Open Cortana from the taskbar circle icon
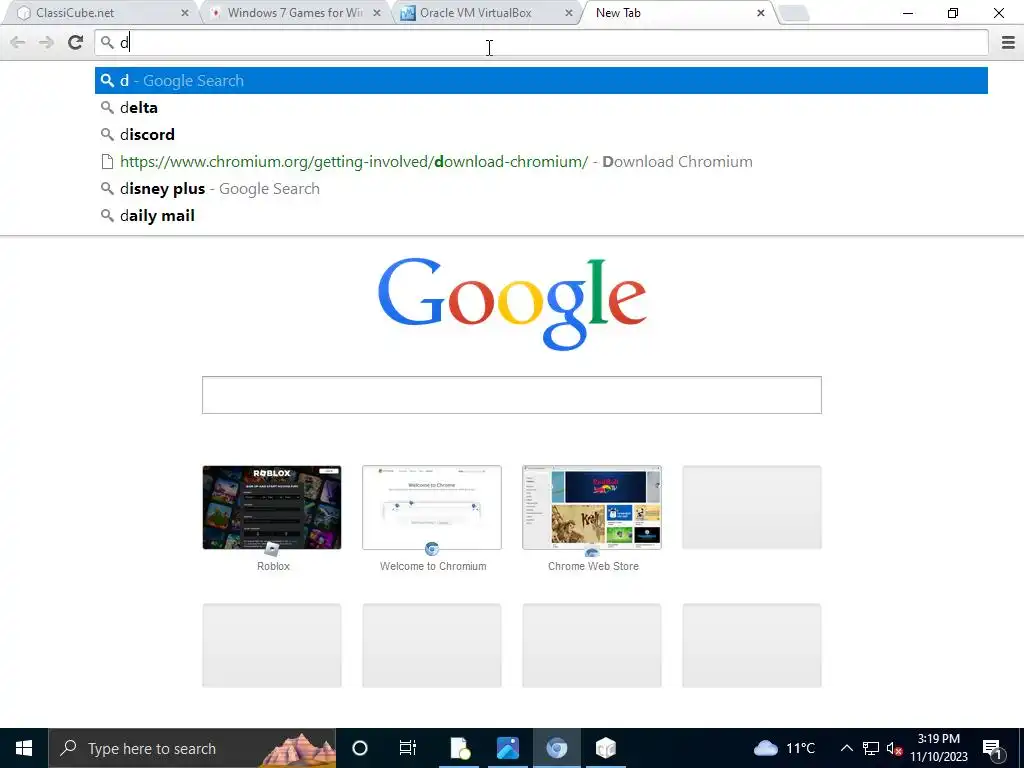Image resolution: width=1024 pixels, height=768 pixels. pos(360,748)
